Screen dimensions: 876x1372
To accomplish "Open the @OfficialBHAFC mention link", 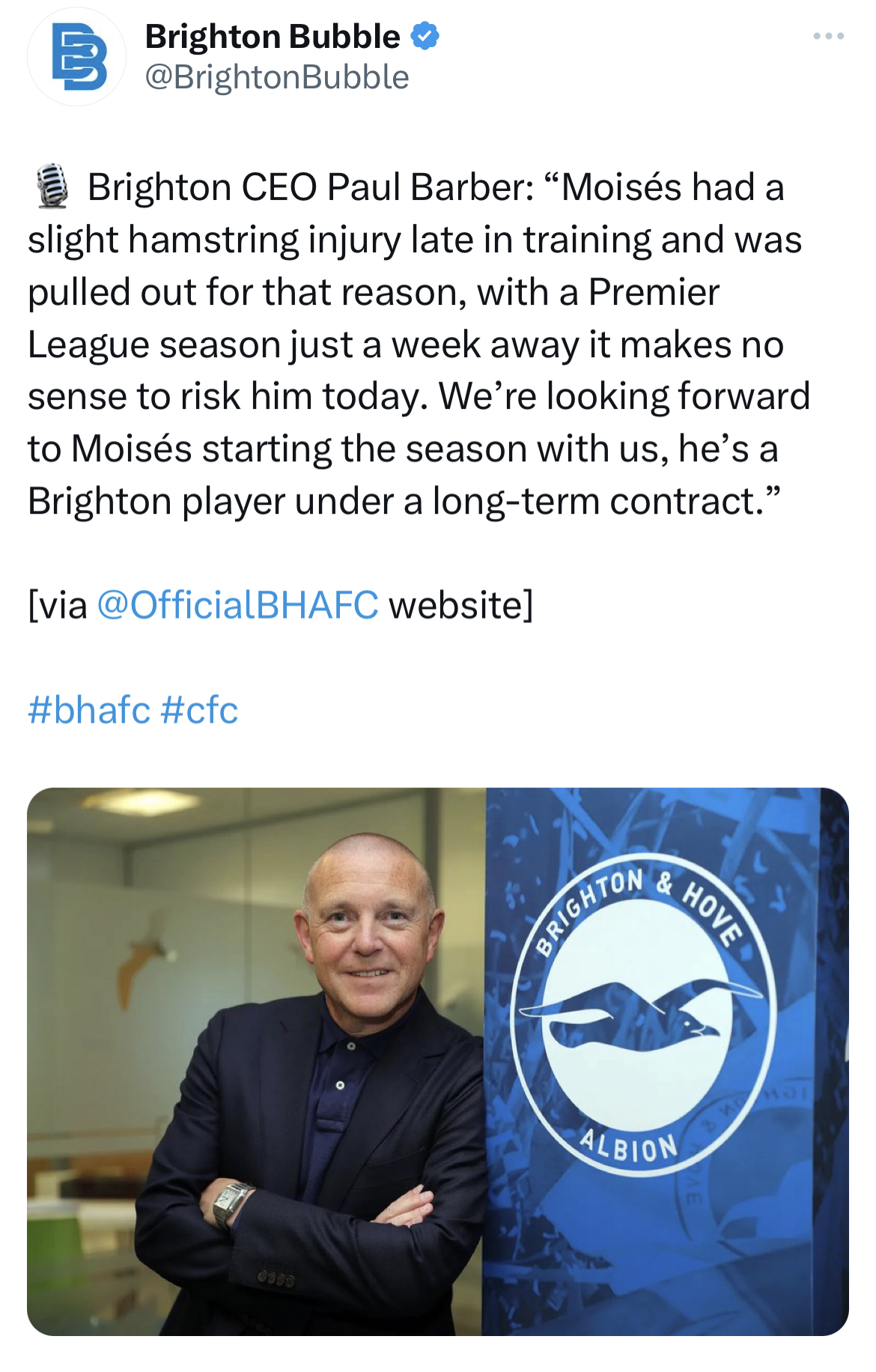I will pos(238,604).
